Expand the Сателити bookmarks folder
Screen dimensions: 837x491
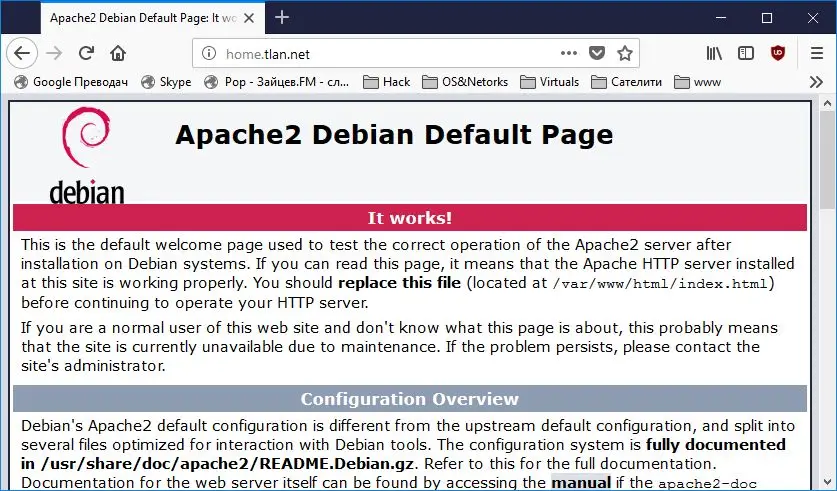[626, 82]
